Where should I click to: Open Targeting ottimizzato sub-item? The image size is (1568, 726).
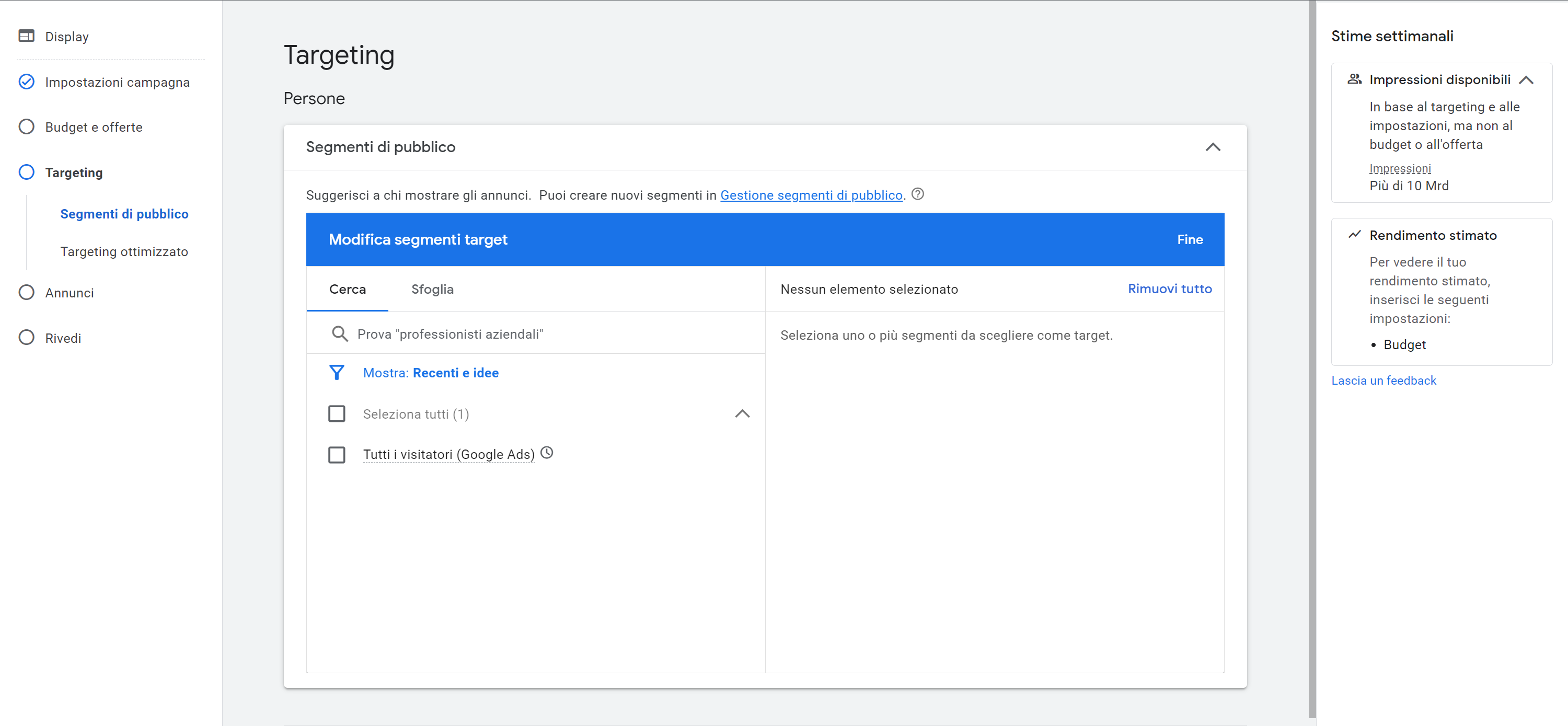point(124,251)
